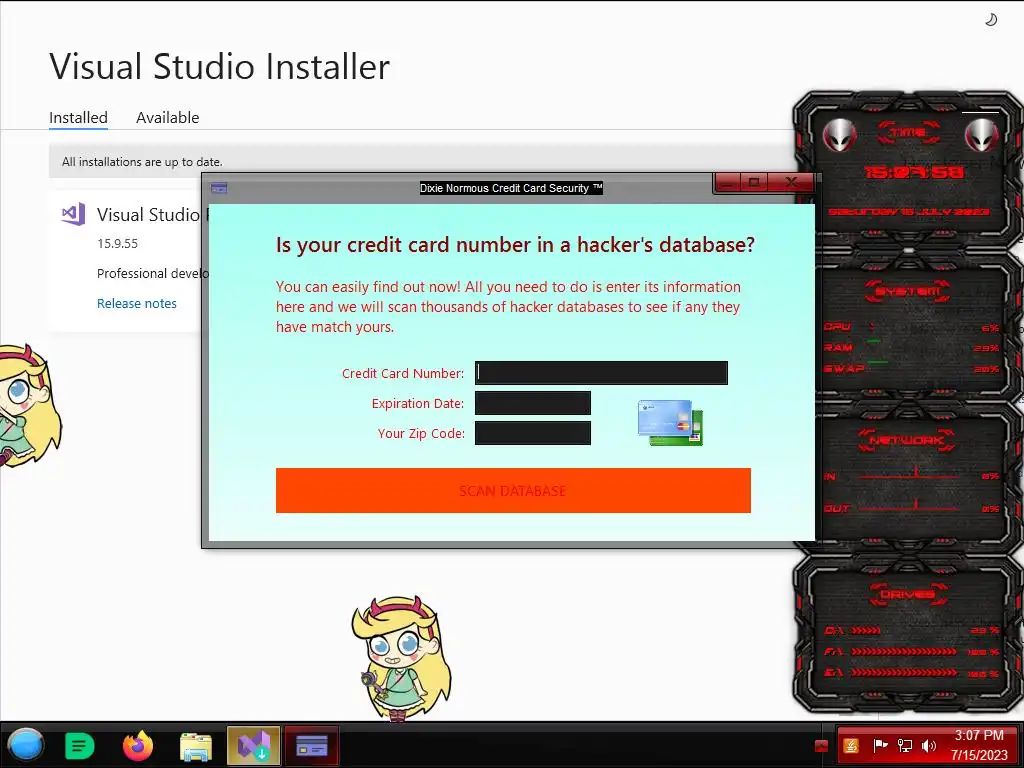
Task: Click the network tray icon
Action: pyautogui.click(x=904, y=746)
